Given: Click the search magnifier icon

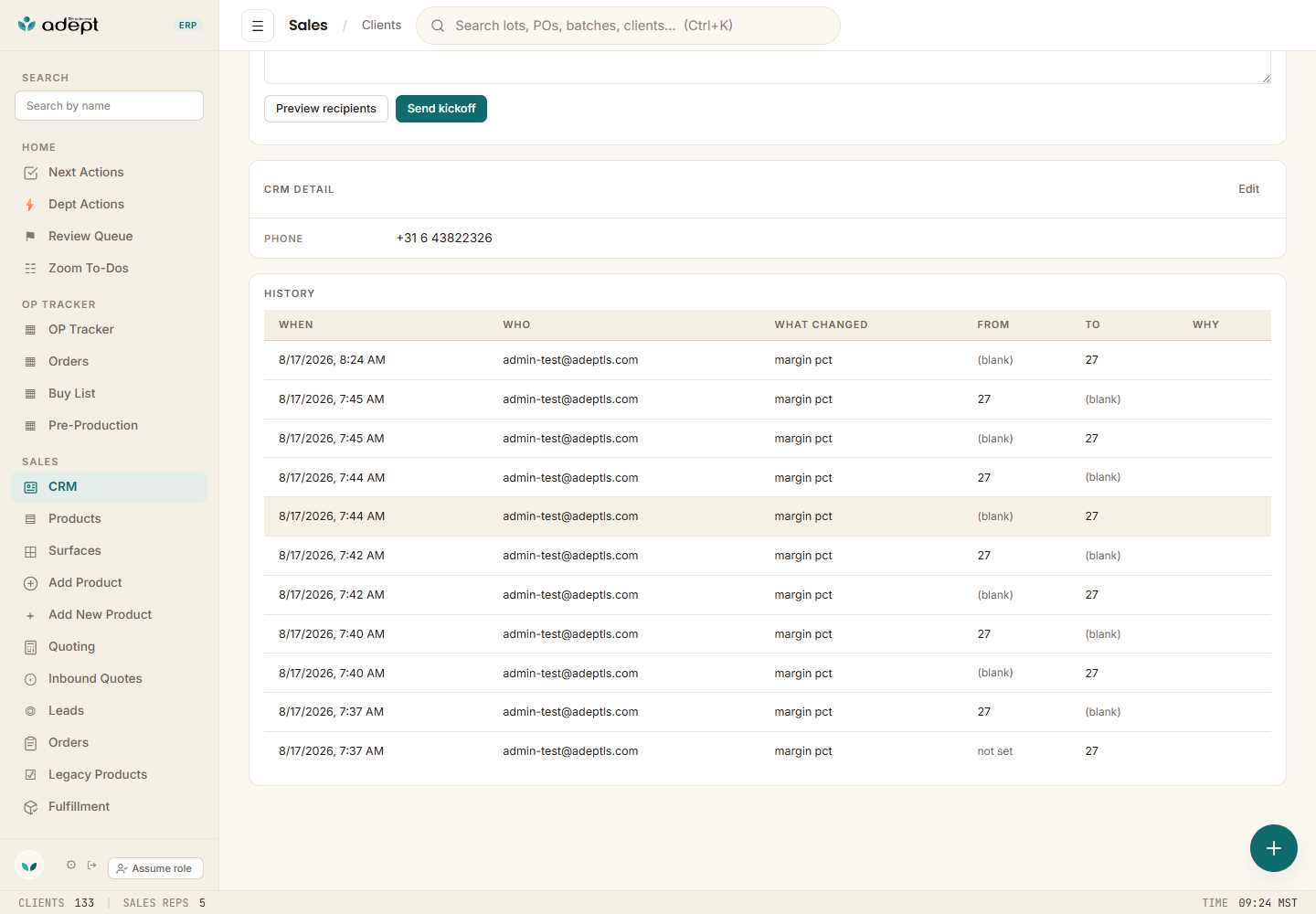Looking at the screenshot, I should tap(438, 26).
